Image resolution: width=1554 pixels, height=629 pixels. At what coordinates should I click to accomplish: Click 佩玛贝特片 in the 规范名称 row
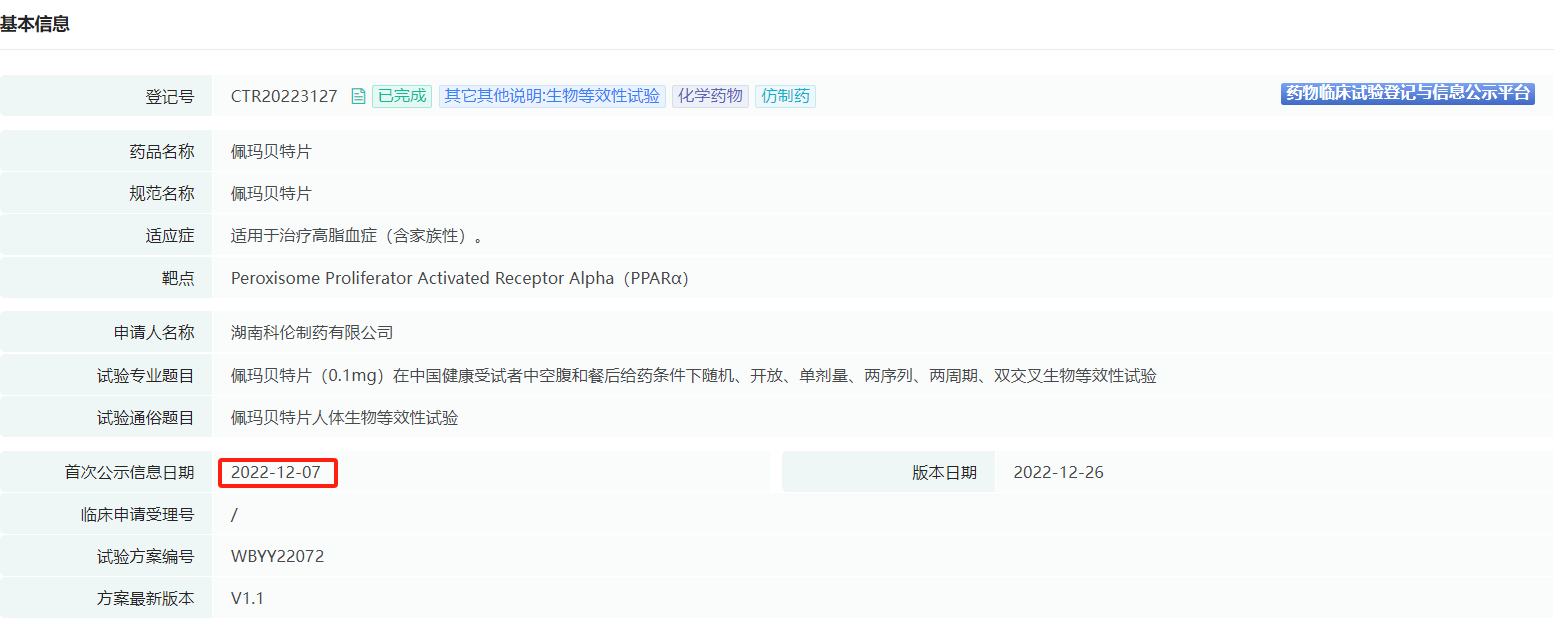271,194
